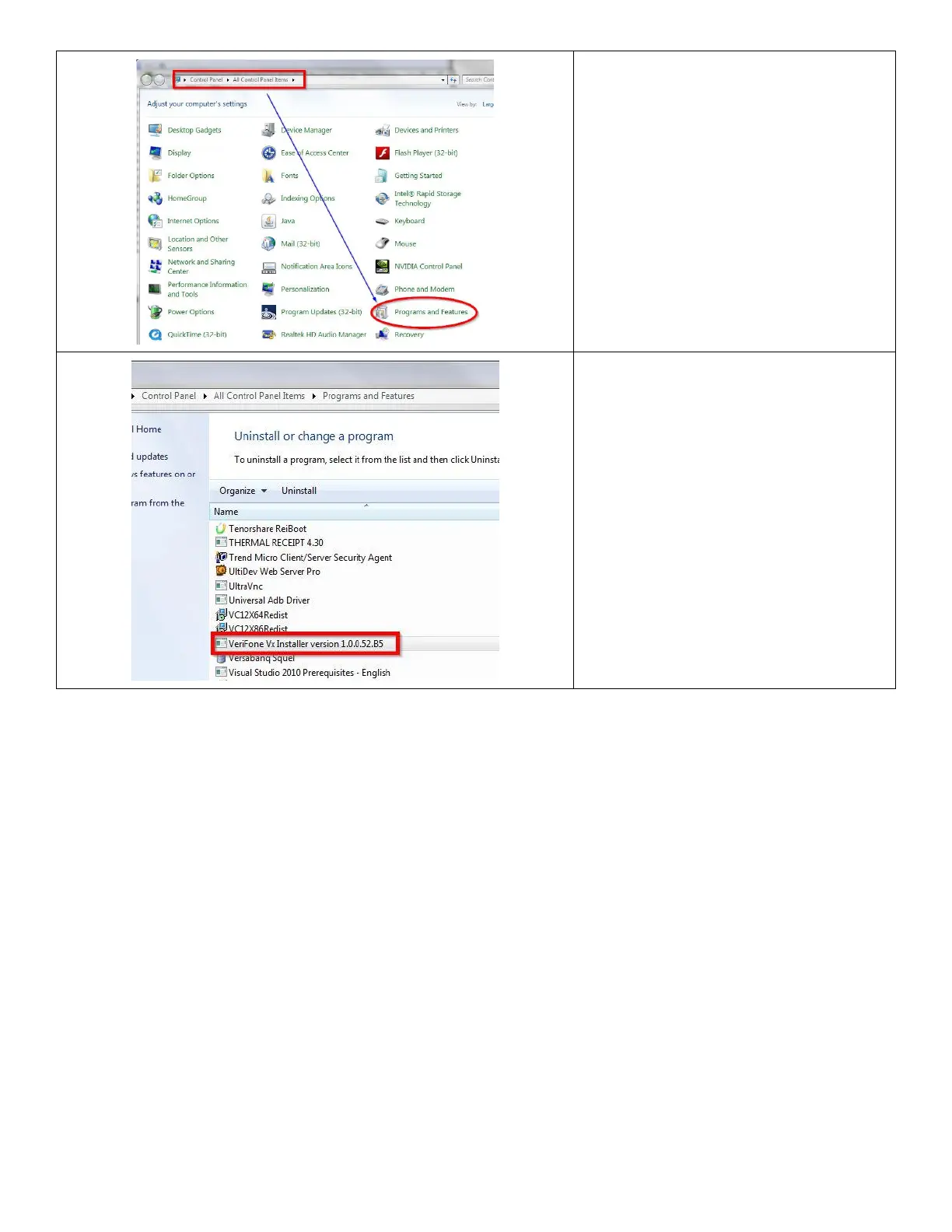
Task: Open Realtek HD Audio Manager link
Action: pyautogui.click(x=324, y=334)
